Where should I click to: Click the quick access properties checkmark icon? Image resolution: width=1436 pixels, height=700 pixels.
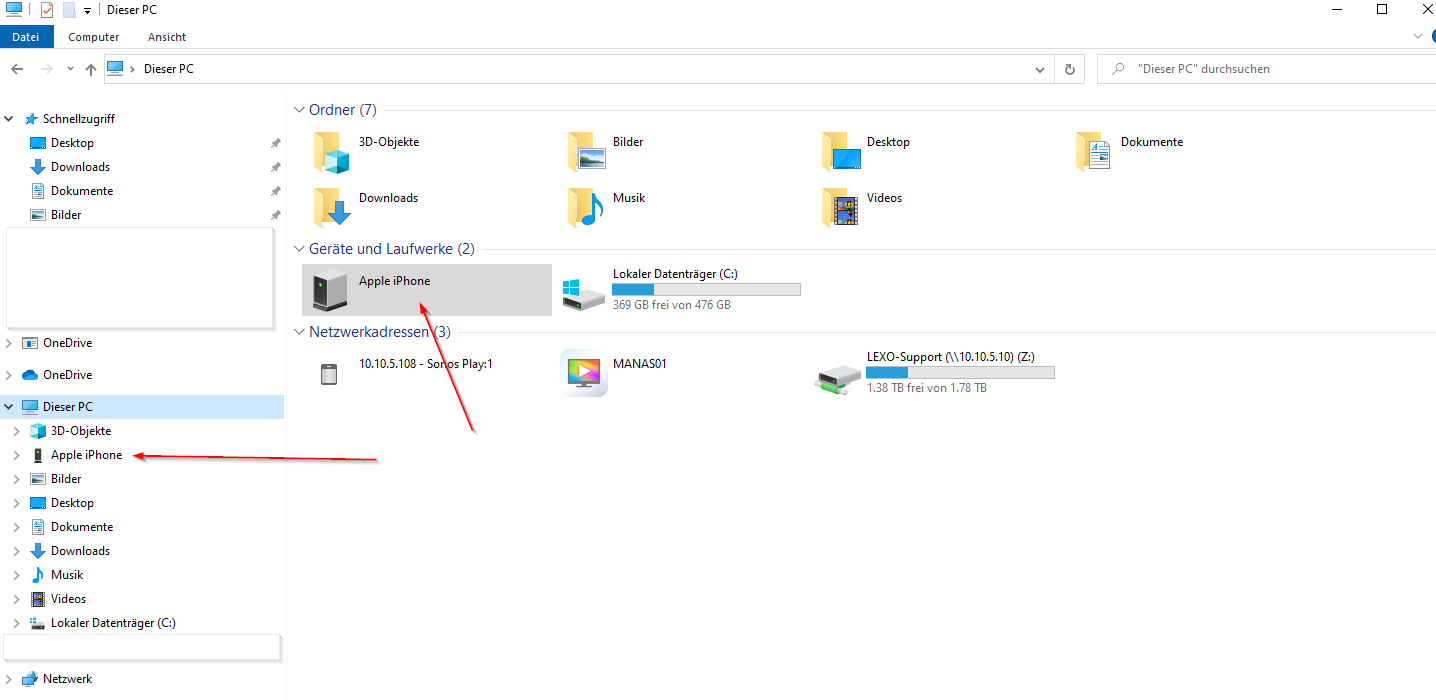(46, 10)
